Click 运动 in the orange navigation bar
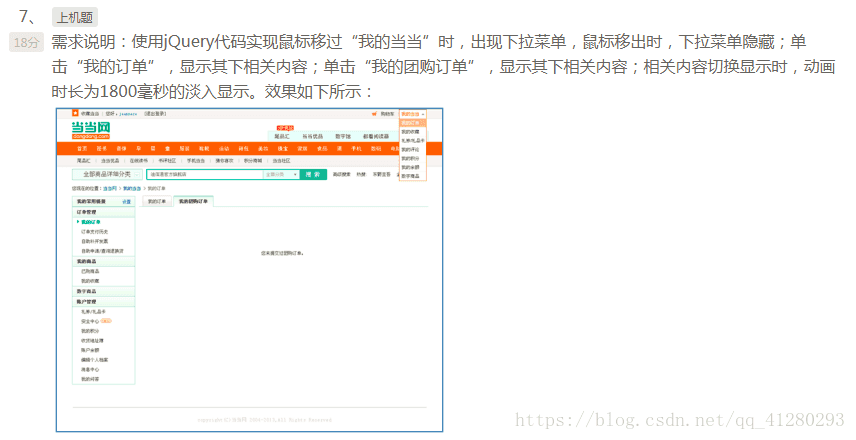The image size is (856, 440). 224,148
